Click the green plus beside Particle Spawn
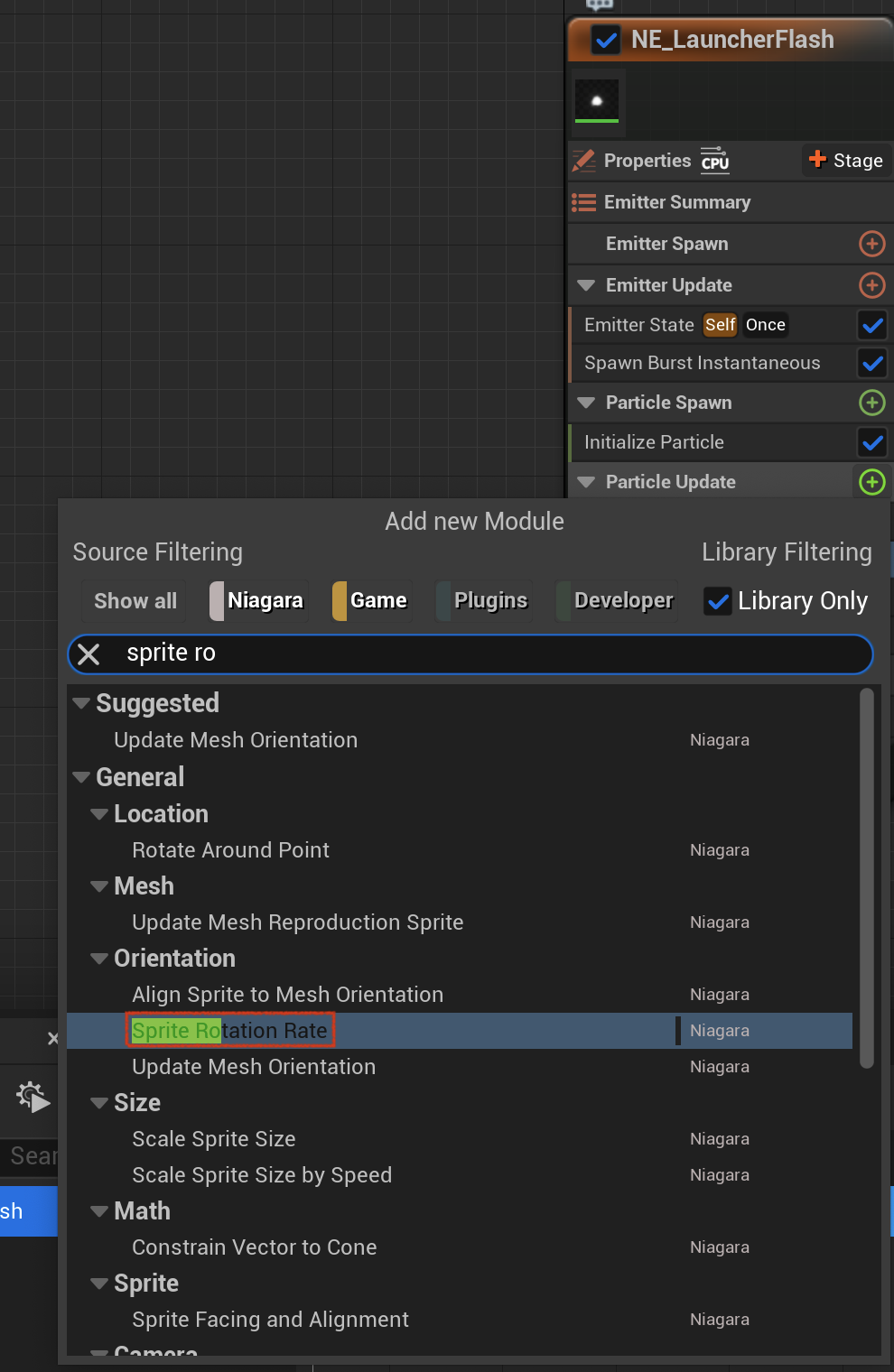Image resolution: width=894 pixels, height=1372 pixels. pos(871,403)
